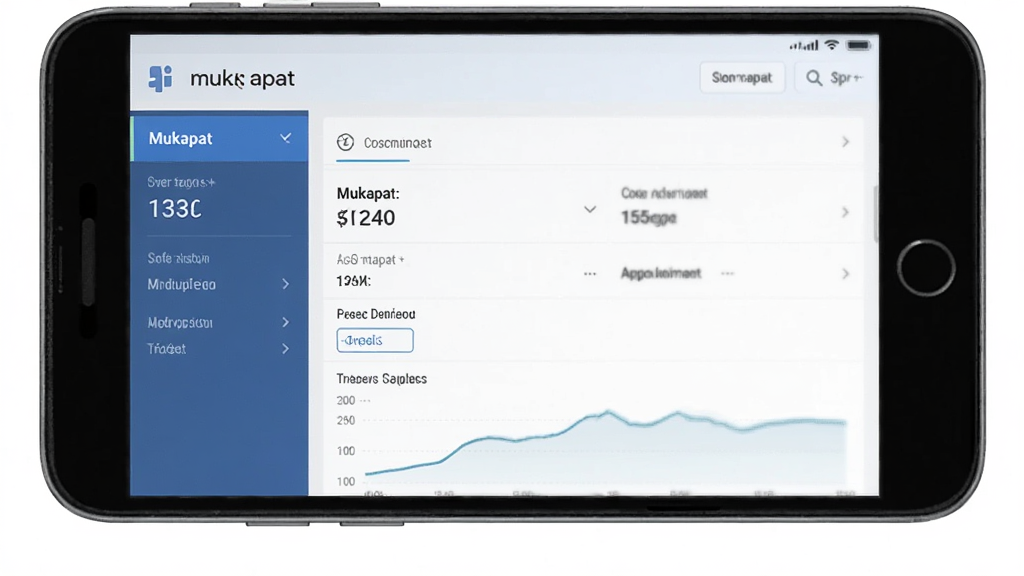Tap the Wi-Fi status icon
Image resolution: width=1024 pixels, height=576 pixels.
coord(831,45)
